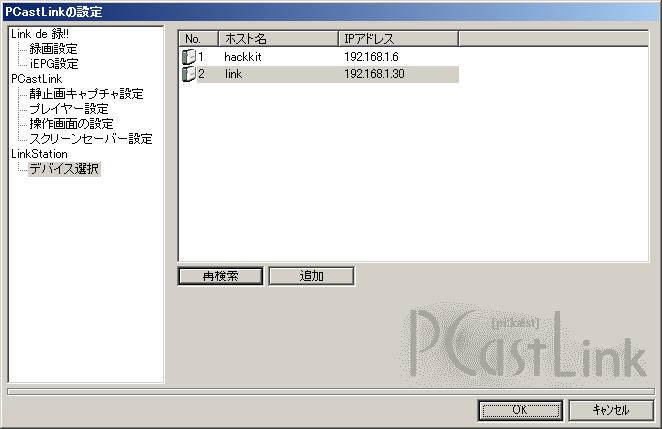Choose 操作画面の設定 in tree
662x429 pixels.
click(71, 124)
